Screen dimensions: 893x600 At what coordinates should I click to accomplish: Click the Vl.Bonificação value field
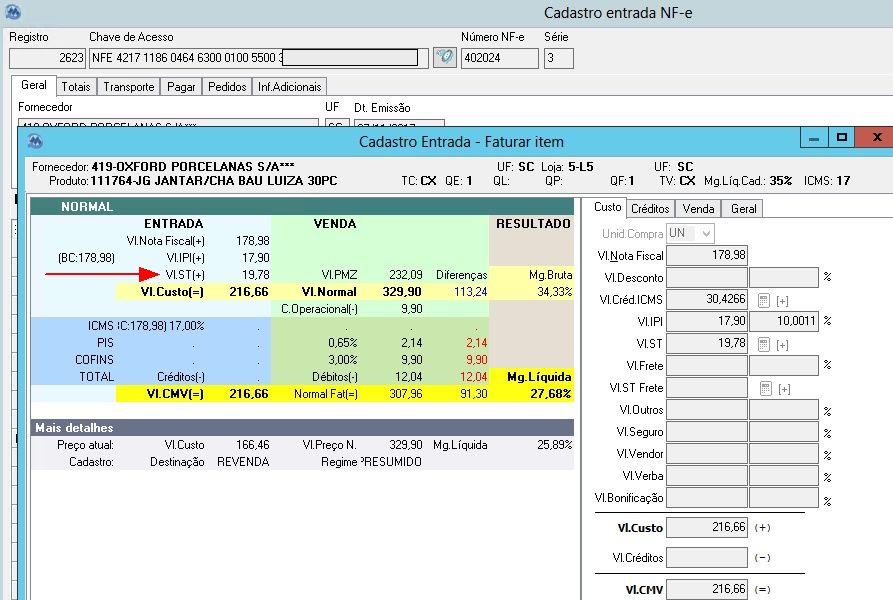(x=707, y=498)
